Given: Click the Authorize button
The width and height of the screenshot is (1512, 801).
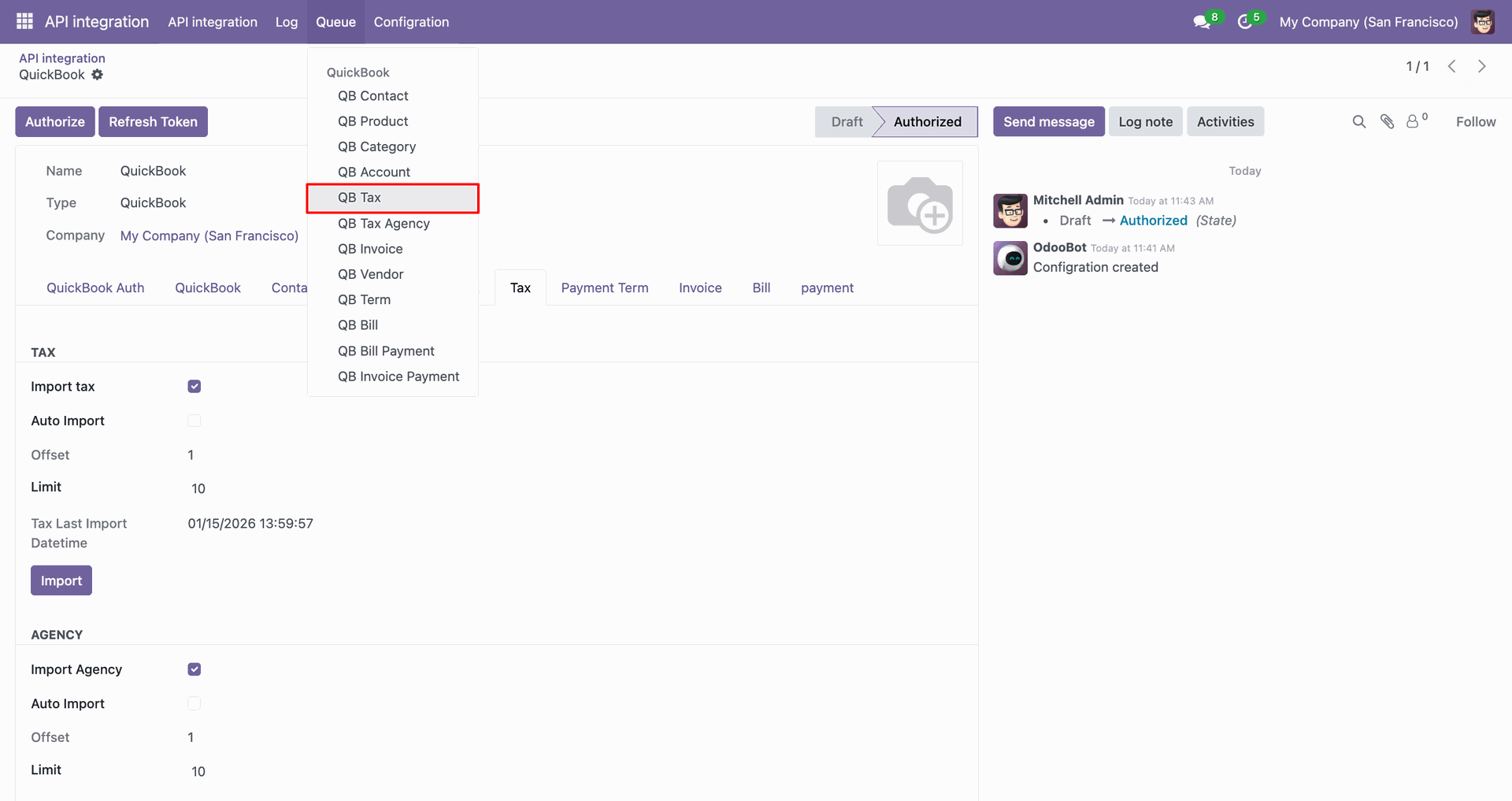Looking at the screenshot, I should tap(55, 121).
